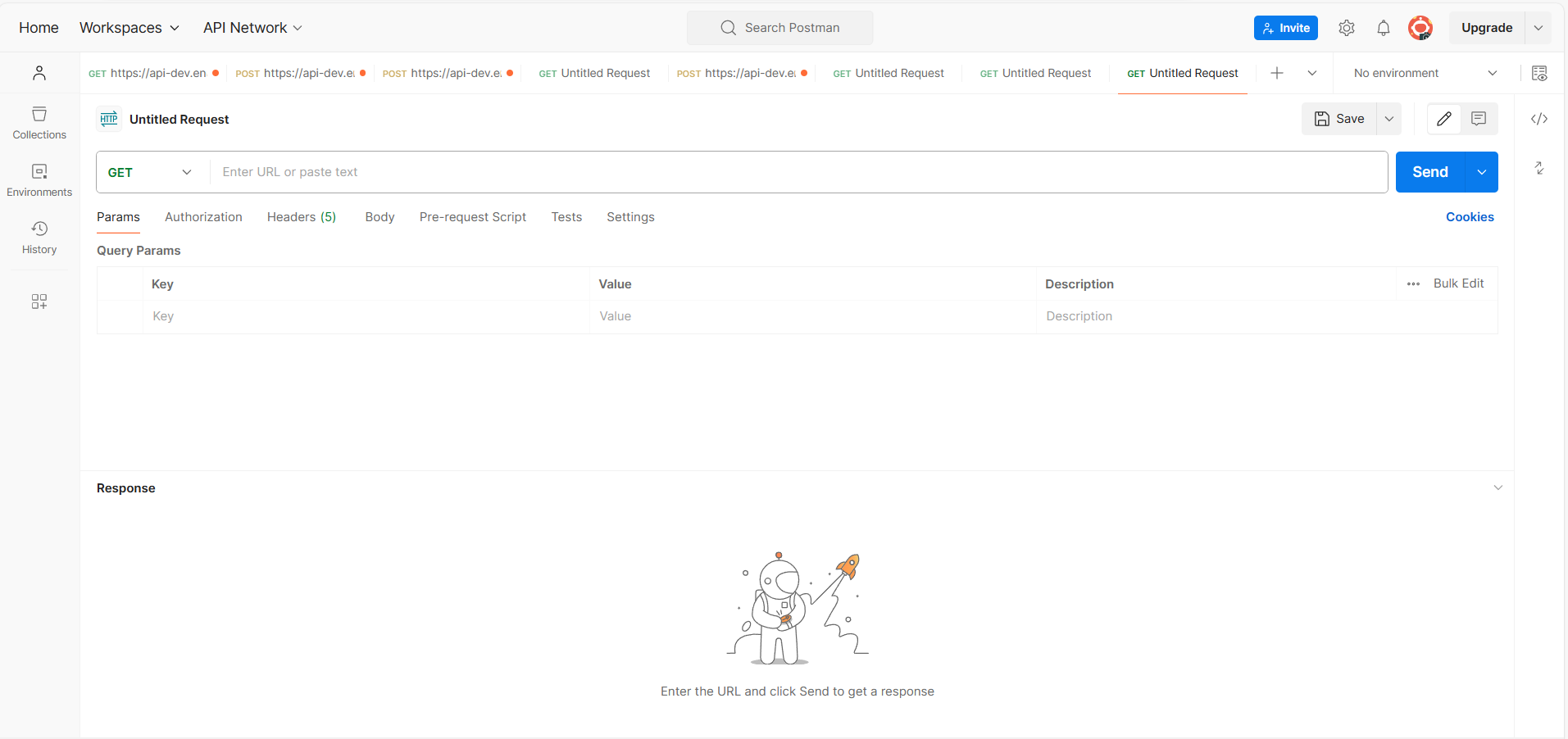
Task: Open the Collections sidebar panel
Action: (39, 122)
